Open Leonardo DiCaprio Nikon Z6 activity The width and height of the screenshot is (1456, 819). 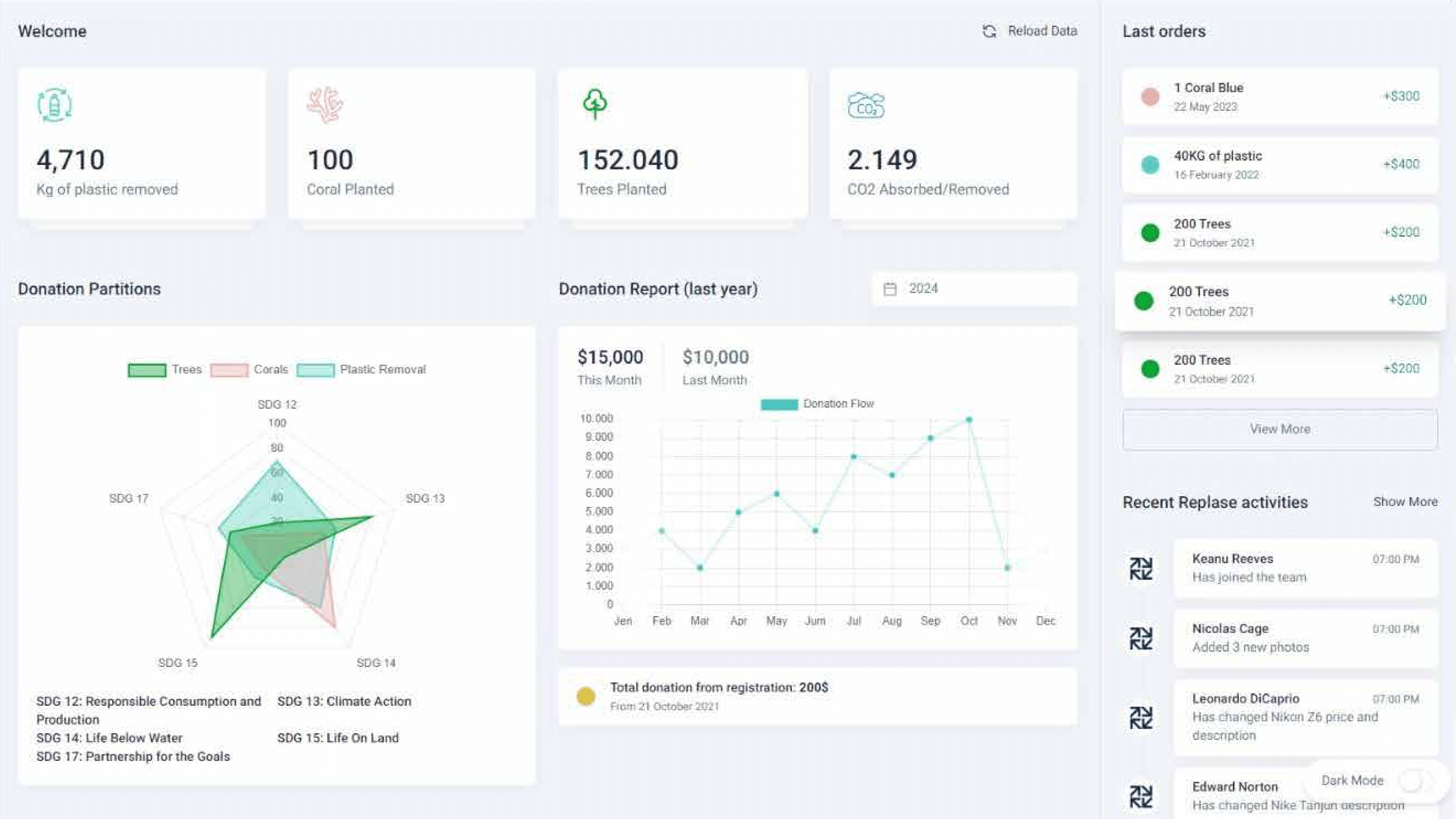coord(1306,718)
